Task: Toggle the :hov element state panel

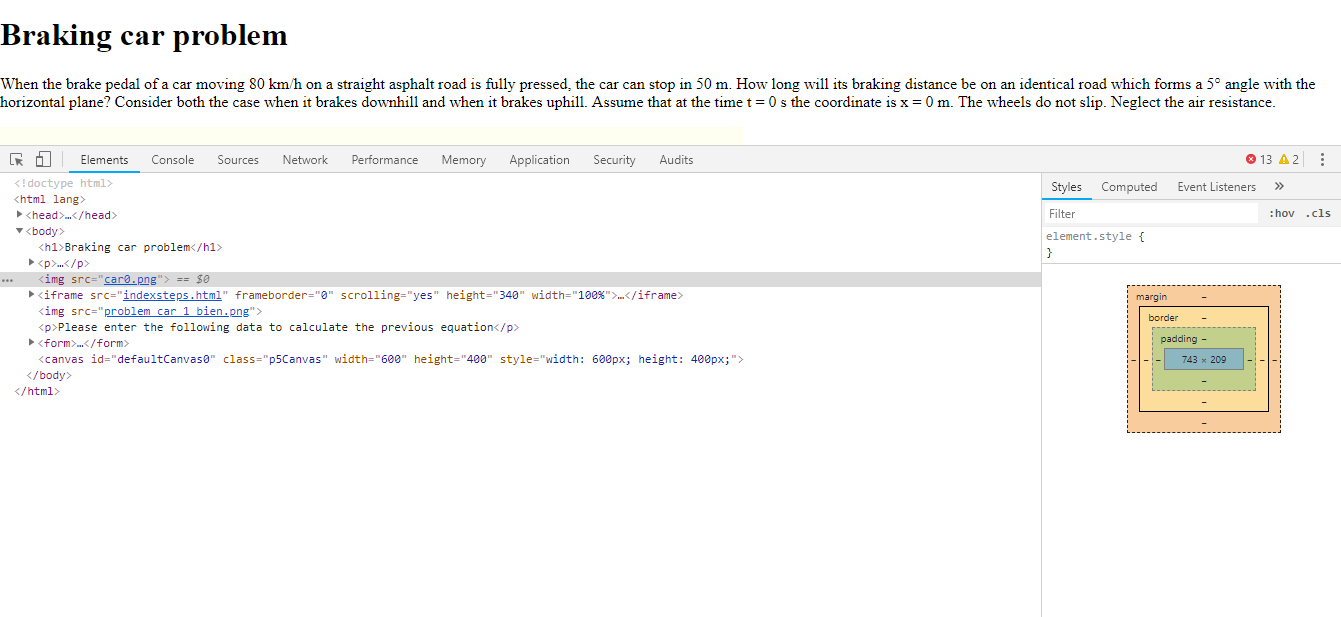Action: tap(1281, 214)
